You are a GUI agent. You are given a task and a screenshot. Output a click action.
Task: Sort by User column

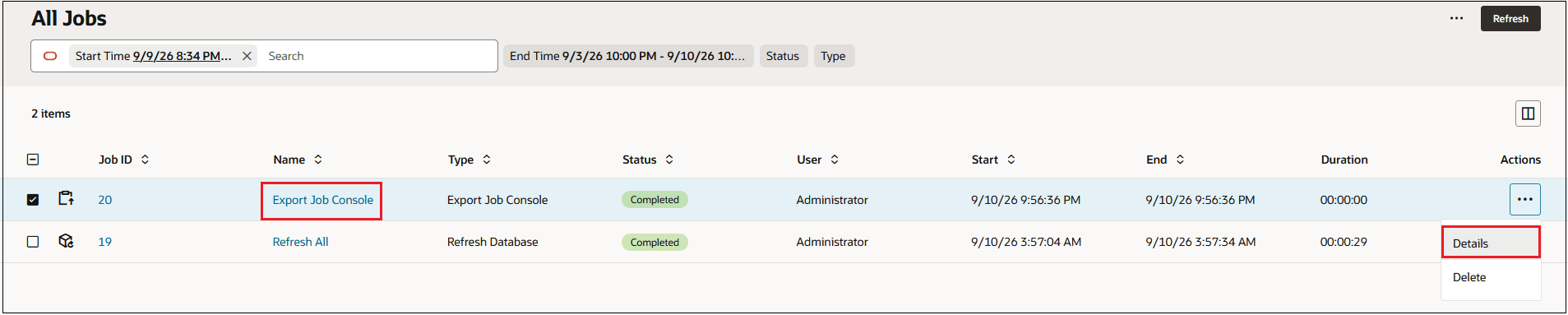coord(835,160)
